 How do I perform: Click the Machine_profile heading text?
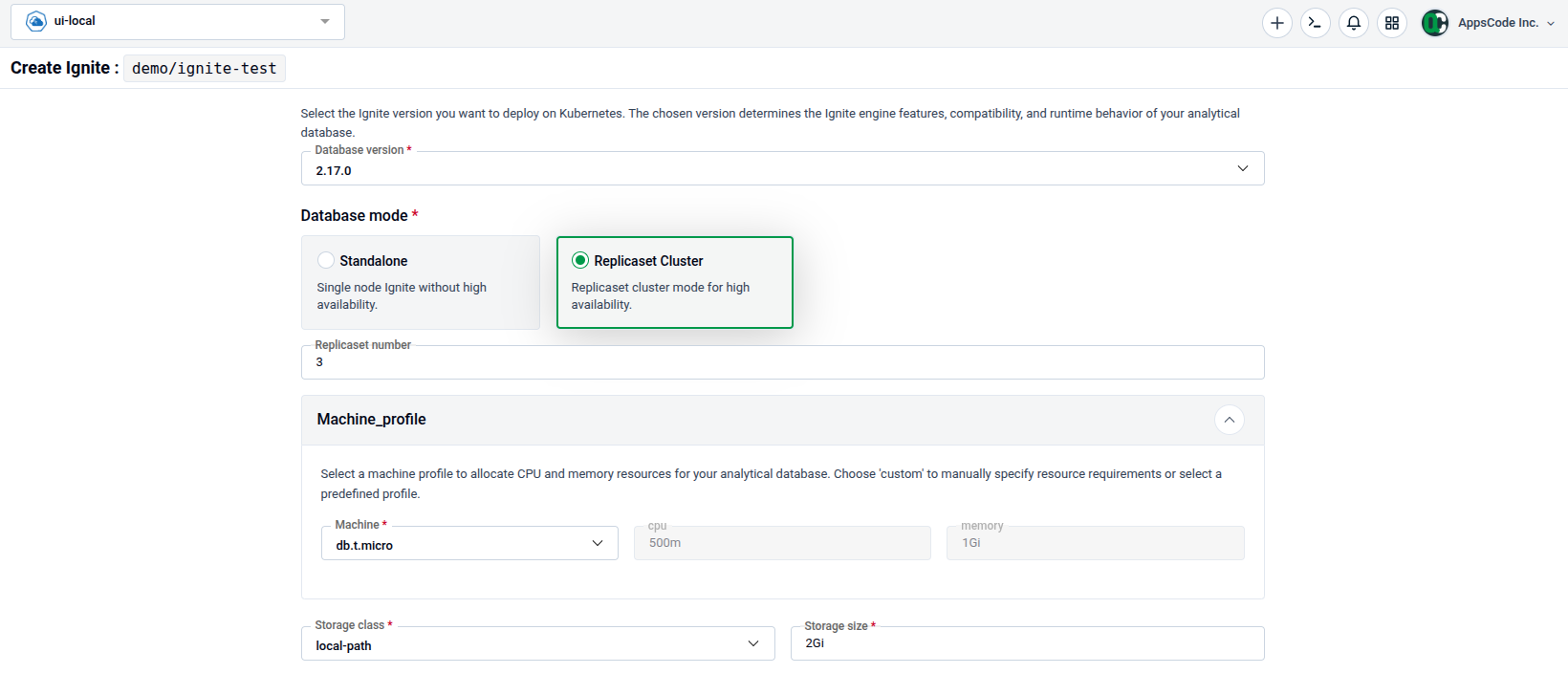pos(371,420)
